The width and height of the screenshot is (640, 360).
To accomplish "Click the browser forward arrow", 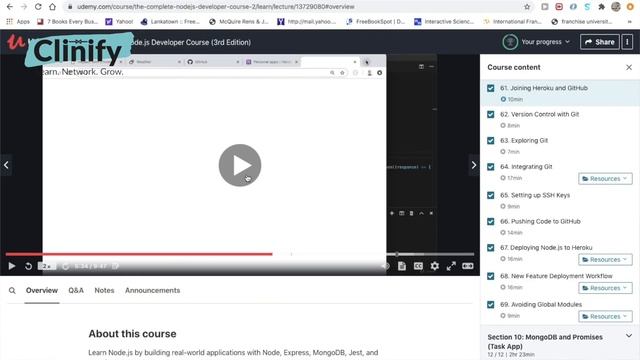I will [x=24, y=7].
